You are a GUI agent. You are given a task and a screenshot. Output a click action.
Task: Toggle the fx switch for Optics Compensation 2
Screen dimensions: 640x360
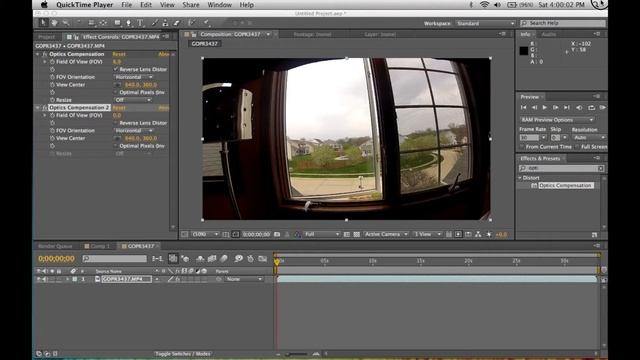(44, 108)
